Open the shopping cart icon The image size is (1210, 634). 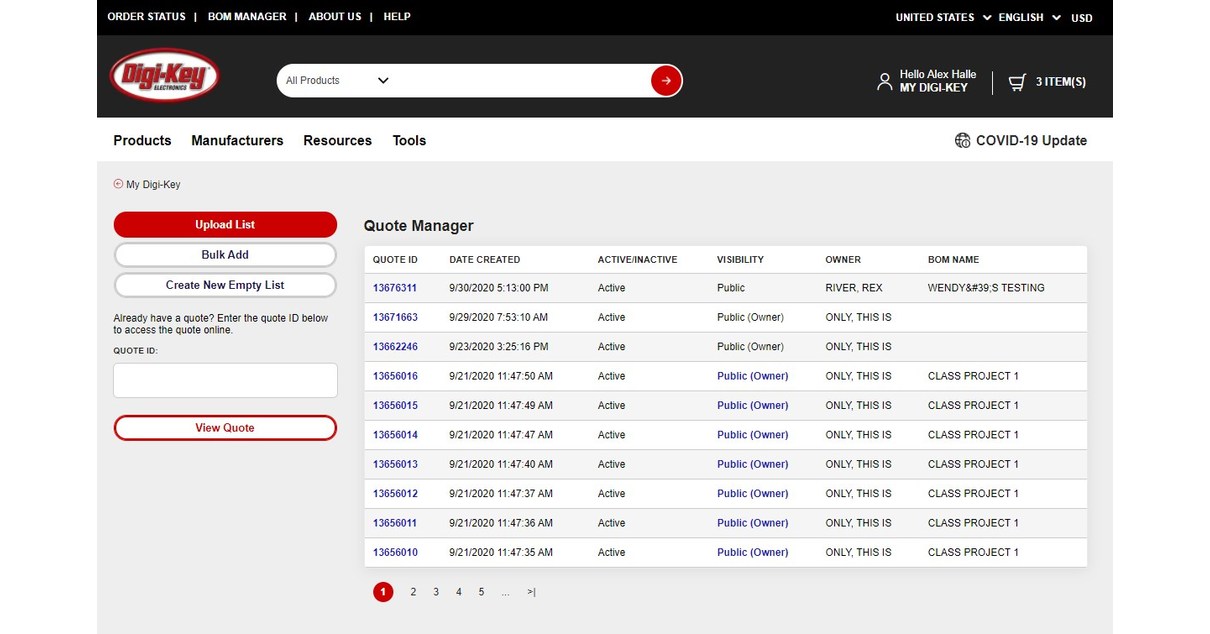1017,81
